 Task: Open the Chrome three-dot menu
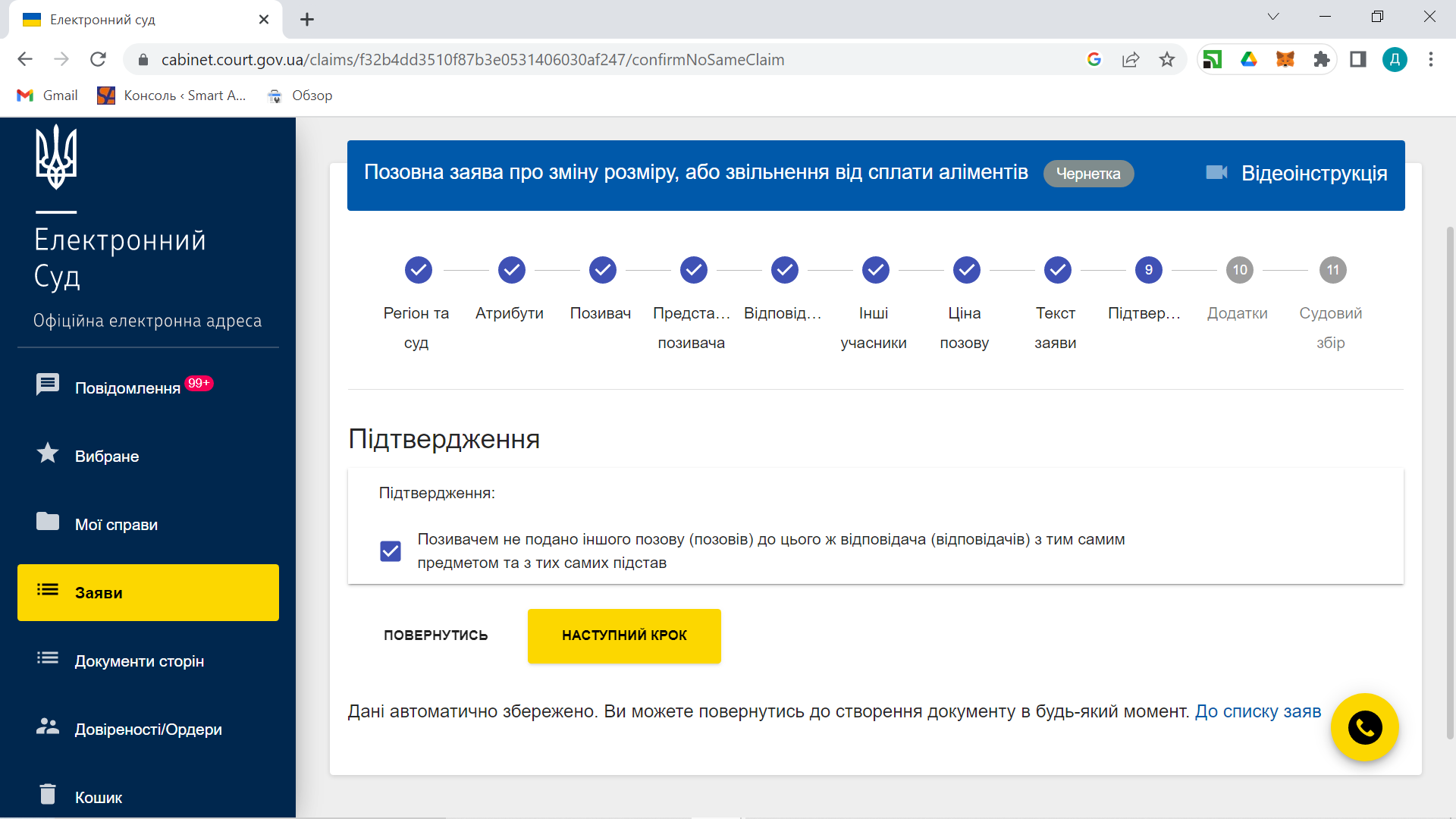point(1430,59)
